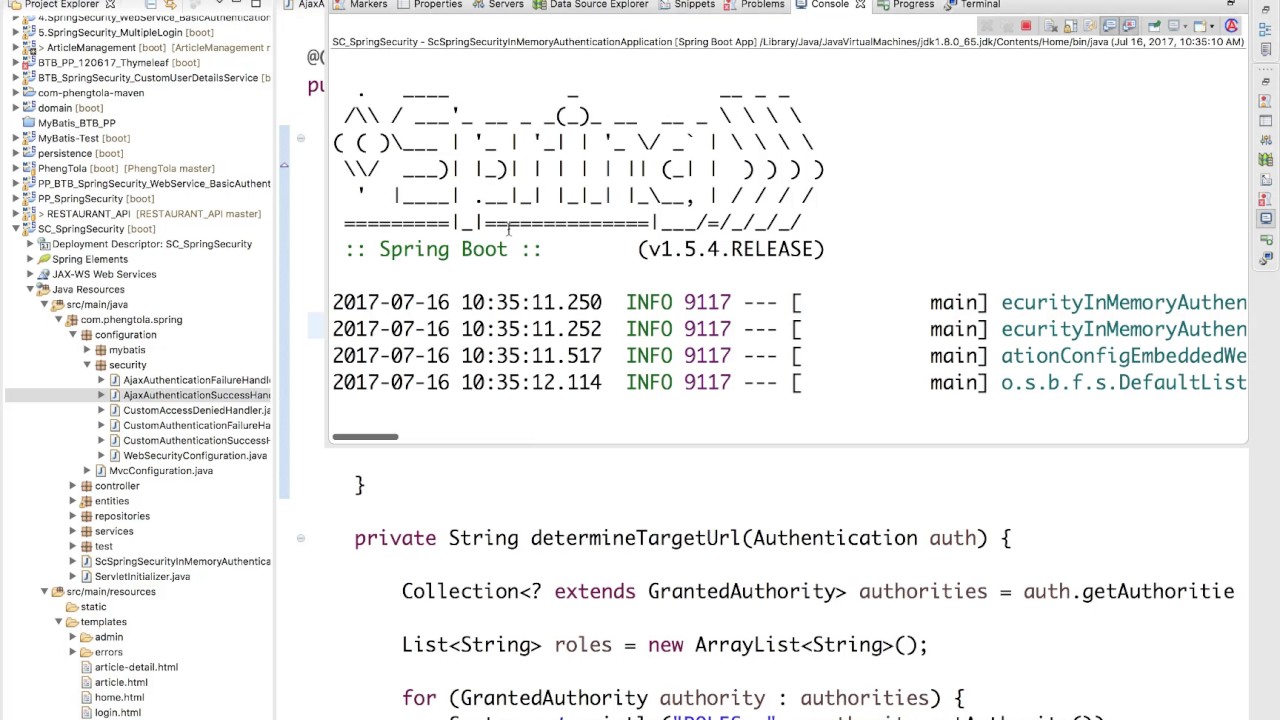Screen dimensions: 1280x720
Task: Toggle Scroll Lock in the console toolbar
Action: [1070, 26]
